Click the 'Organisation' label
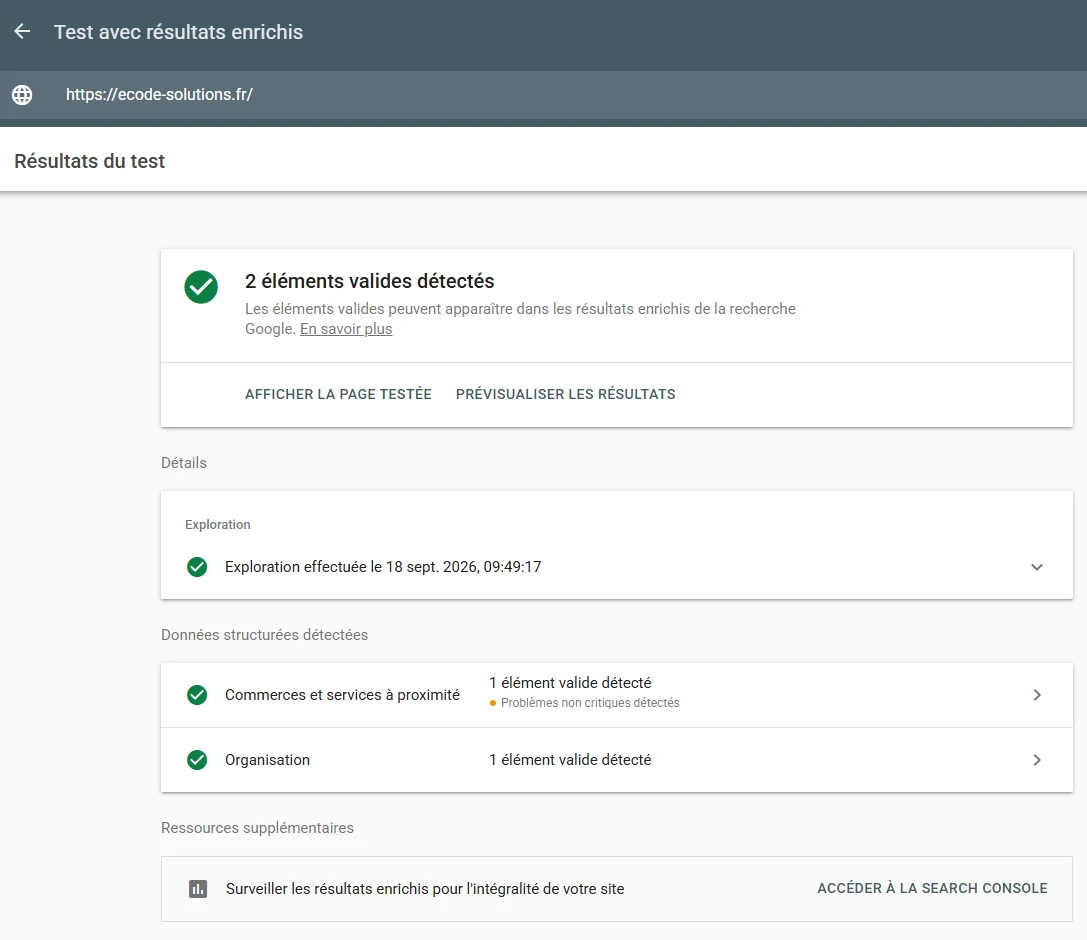 pos(268,760)
